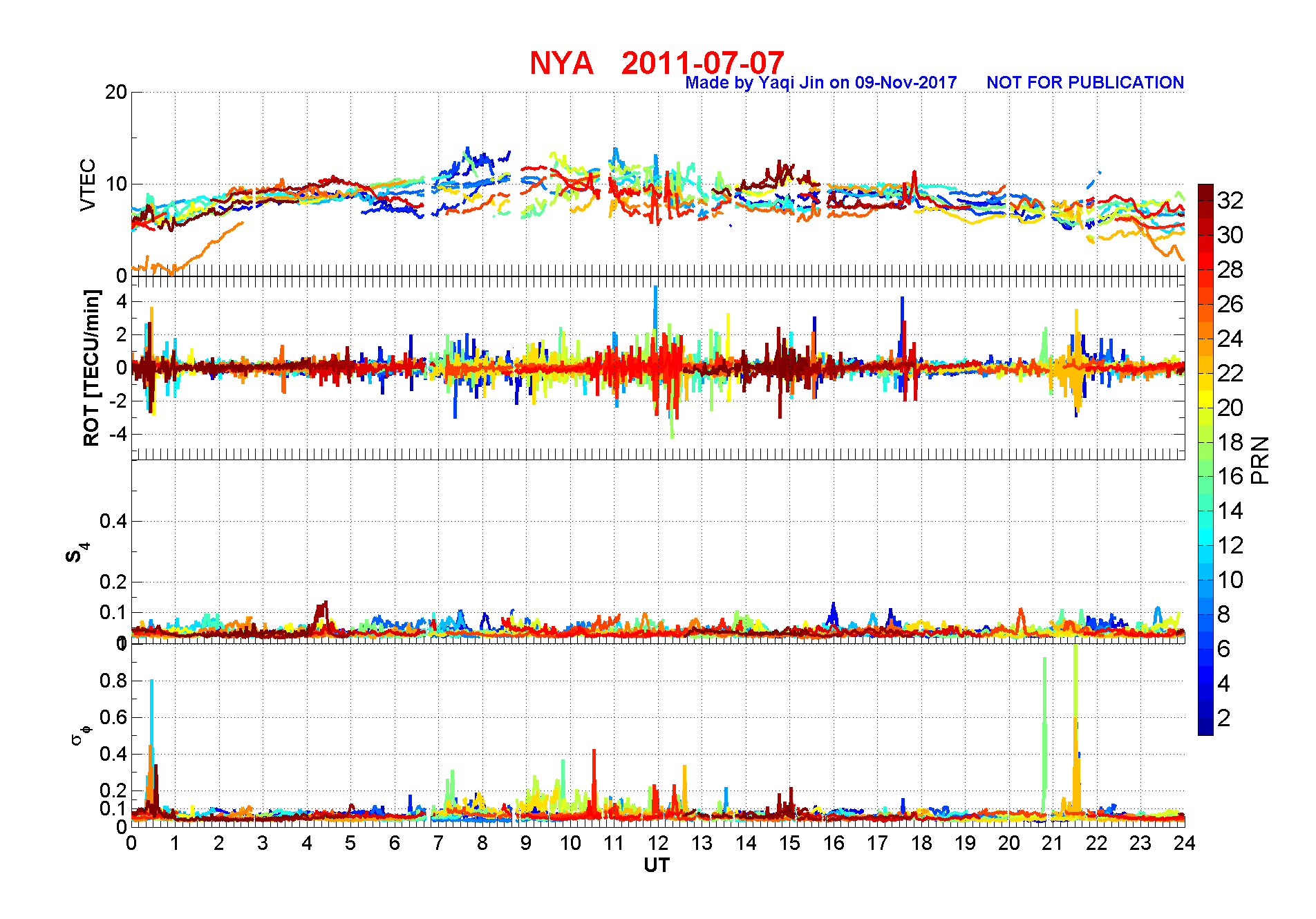1316x919 pixels.
Task: Select UT axis tick "23"
Action: click(x=1140, y=843)
